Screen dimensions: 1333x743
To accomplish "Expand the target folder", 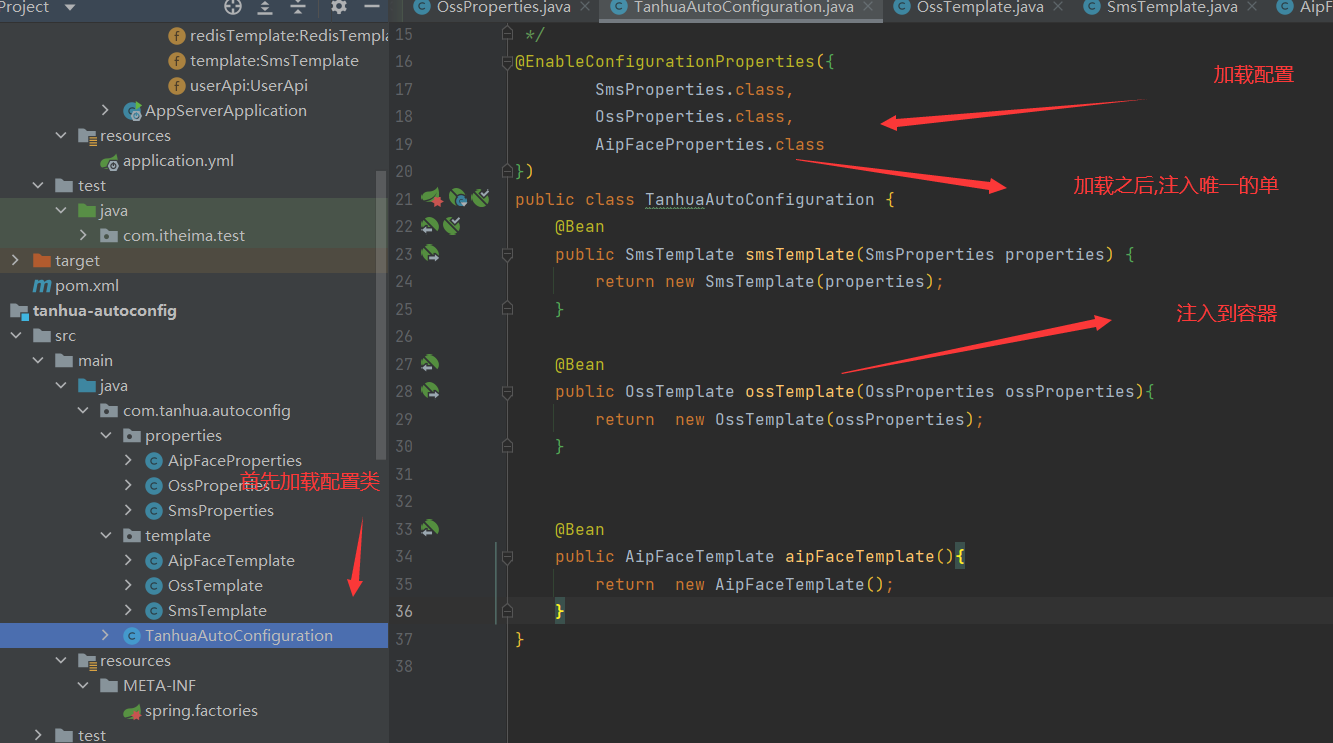I will 16,261.
